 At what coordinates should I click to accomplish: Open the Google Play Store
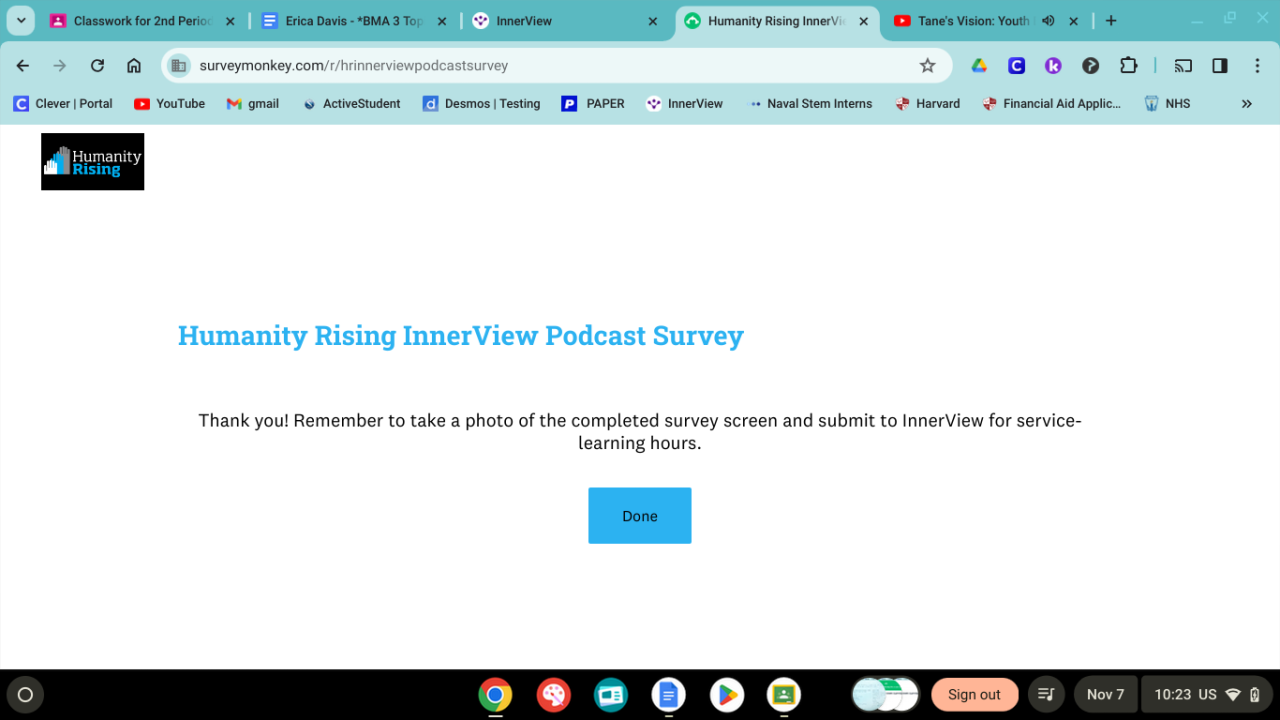(726, 695)
